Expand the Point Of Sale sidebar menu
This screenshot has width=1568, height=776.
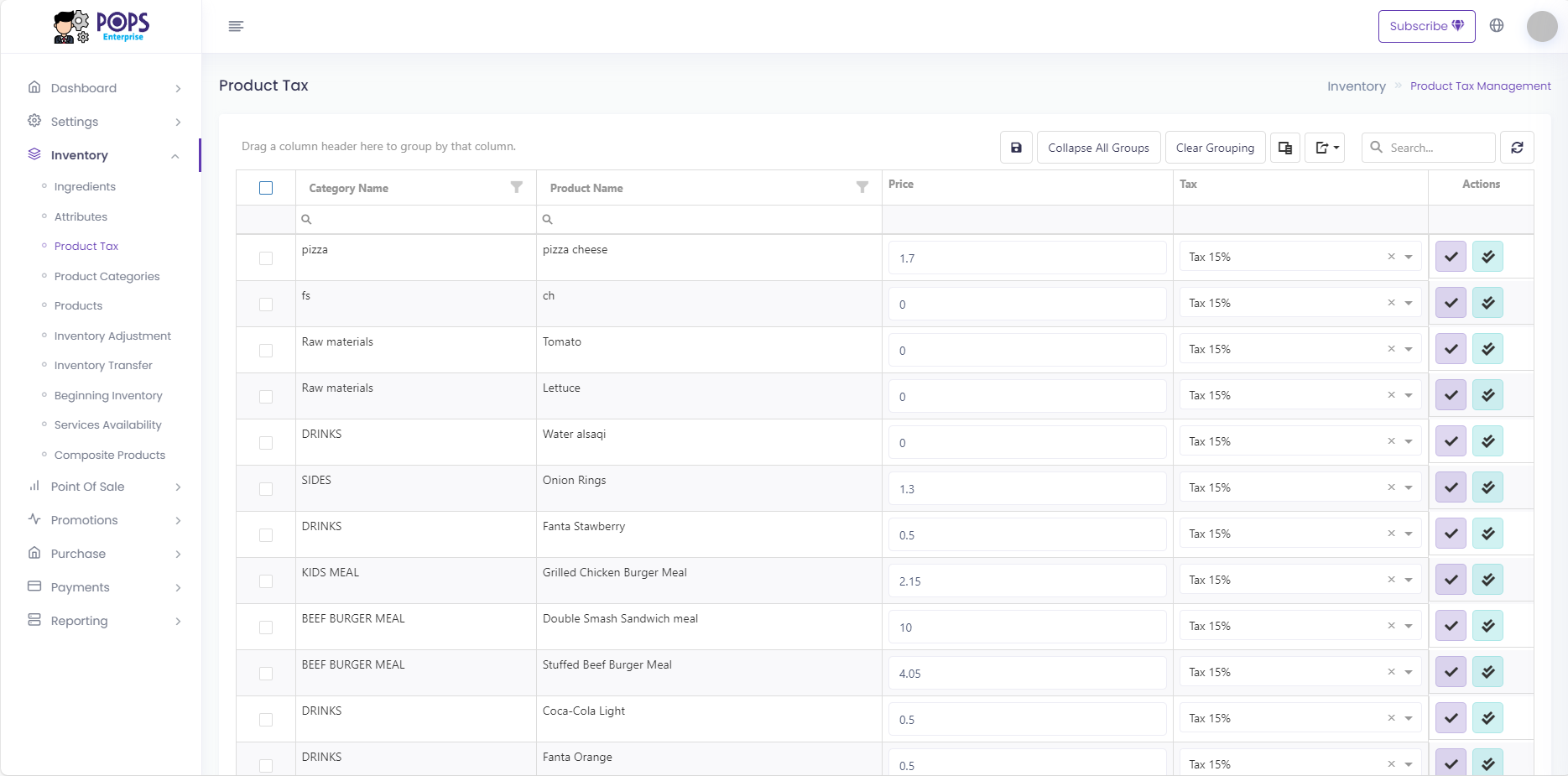[x=104, y=487]
